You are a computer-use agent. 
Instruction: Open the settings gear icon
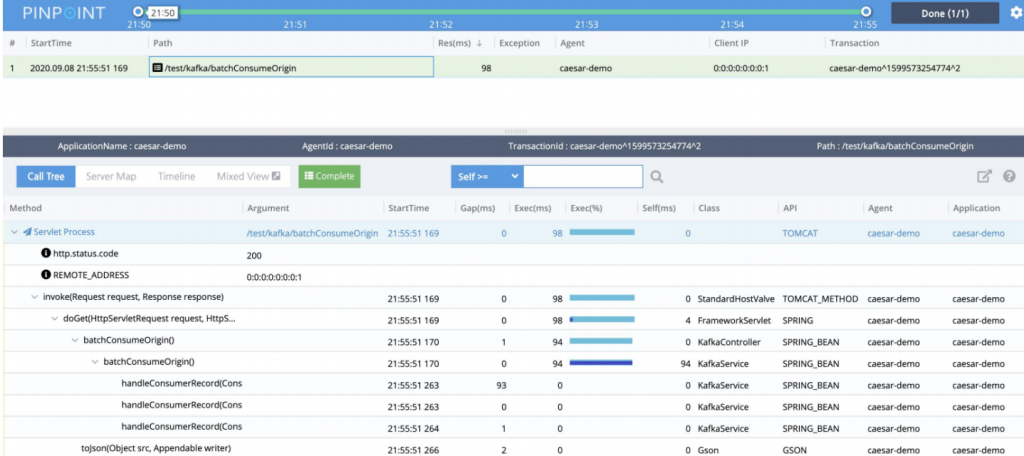pyautogui.click(x=1016, y=13)
